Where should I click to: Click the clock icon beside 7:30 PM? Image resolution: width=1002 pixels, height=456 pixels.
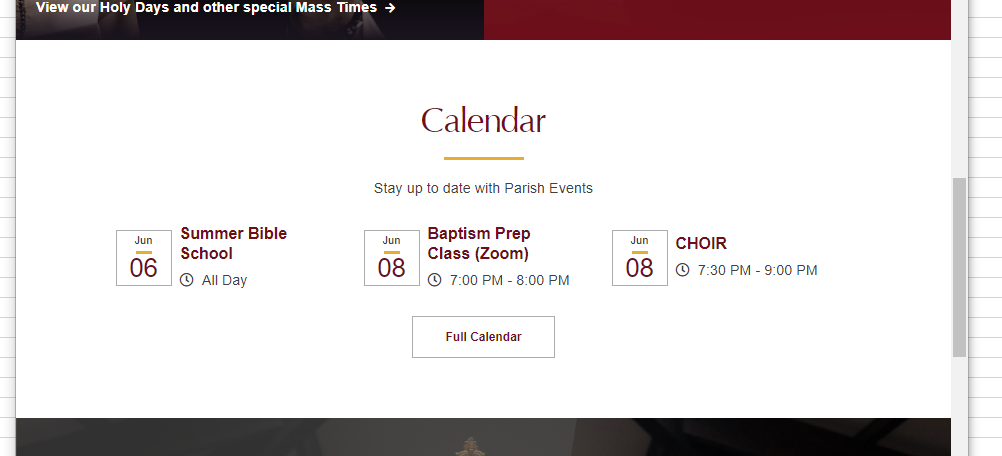click(x=683, y=270)
